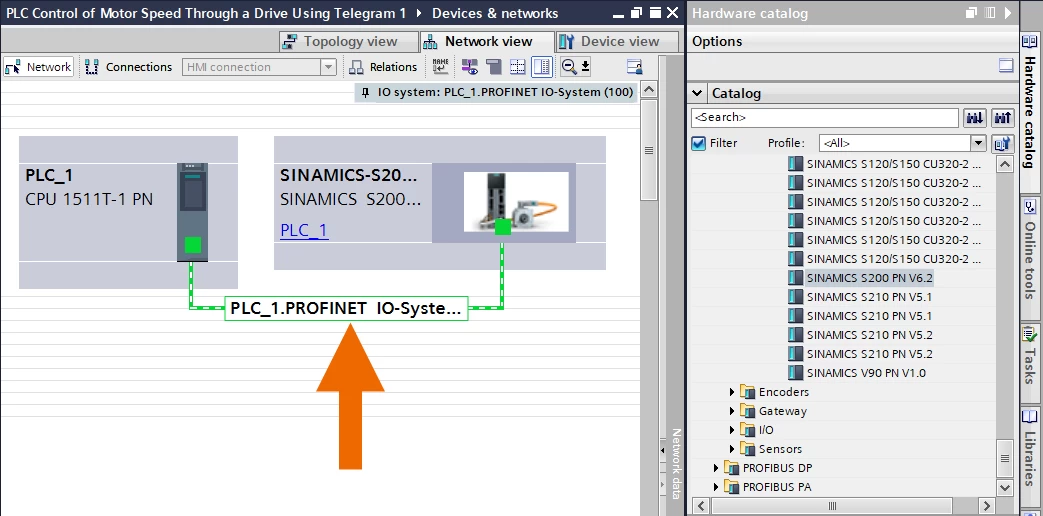
Task: Open the Profile dropdown
Action: point(977,143)
